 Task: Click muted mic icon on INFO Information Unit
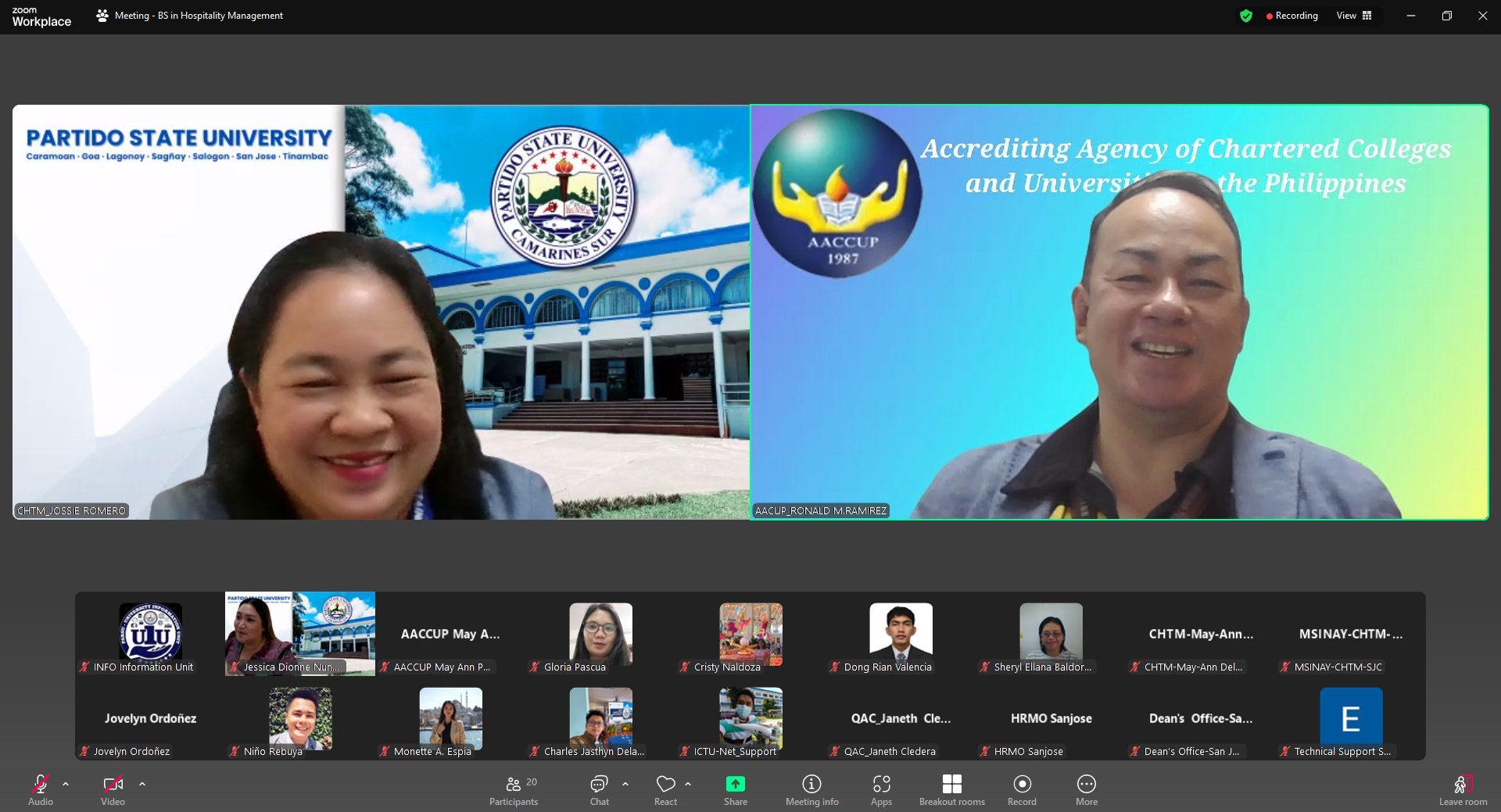84,667
